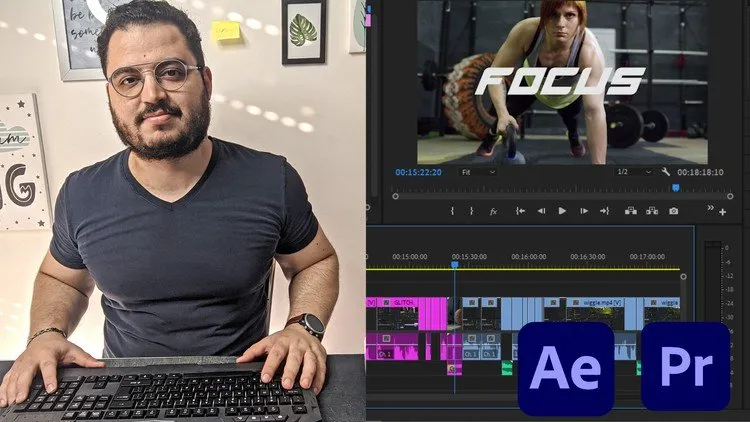This screenshot has height=422, width=750.
Task: Click the right zoom scroll bar handle
Action: 730,196
